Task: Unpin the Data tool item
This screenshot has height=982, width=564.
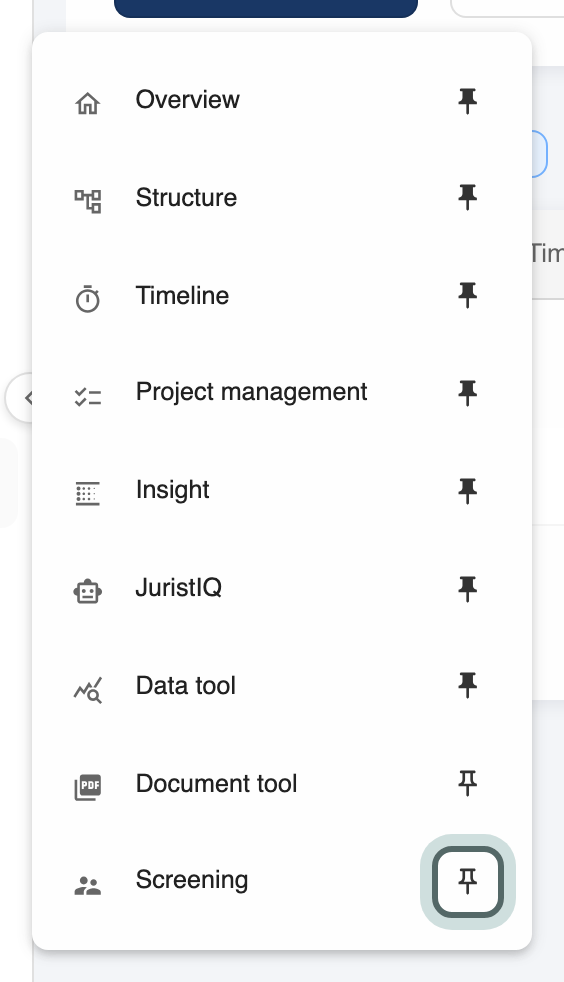Action: point(468,686)
